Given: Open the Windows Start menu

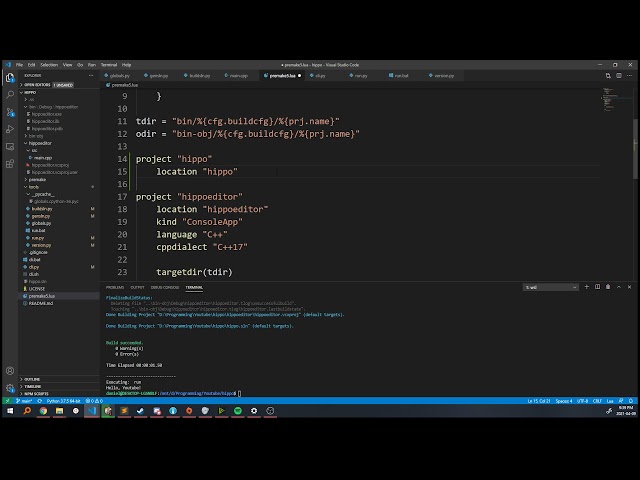Looking at the screenshot, I should (10, 411).
